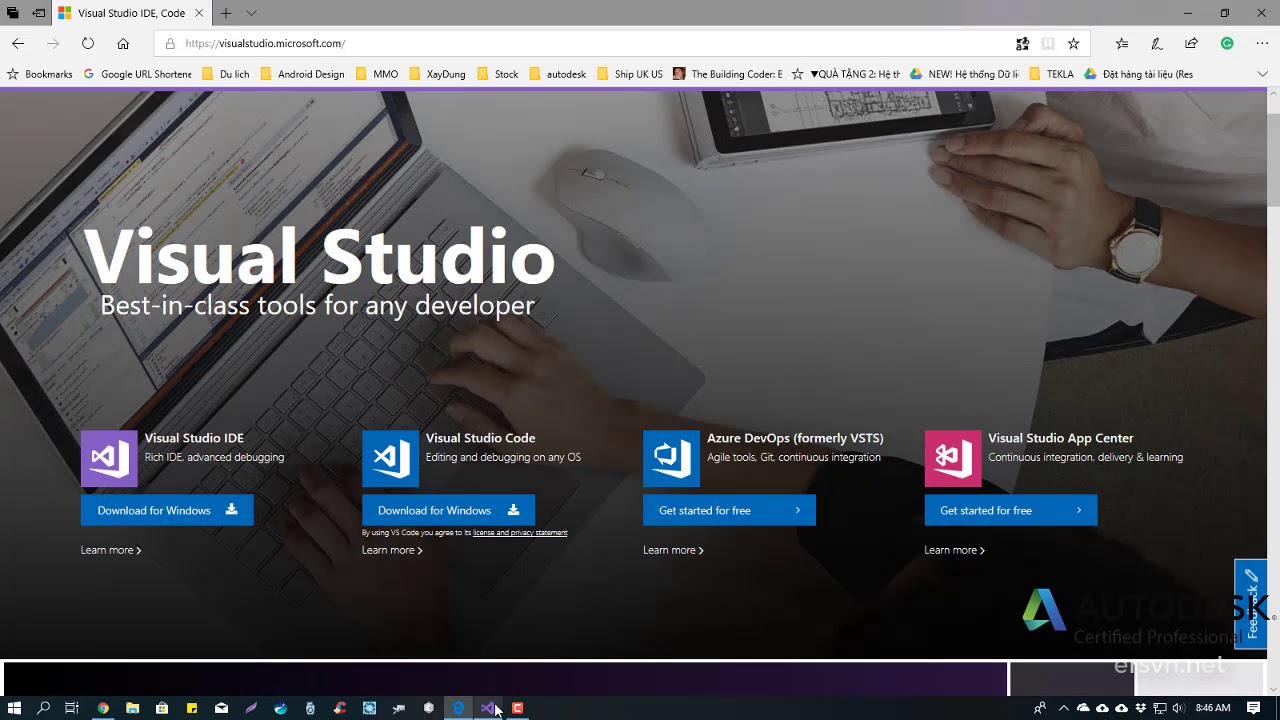Click the Dropbox tray icon
The image size is (1280, 720).
coord(1141,708)
